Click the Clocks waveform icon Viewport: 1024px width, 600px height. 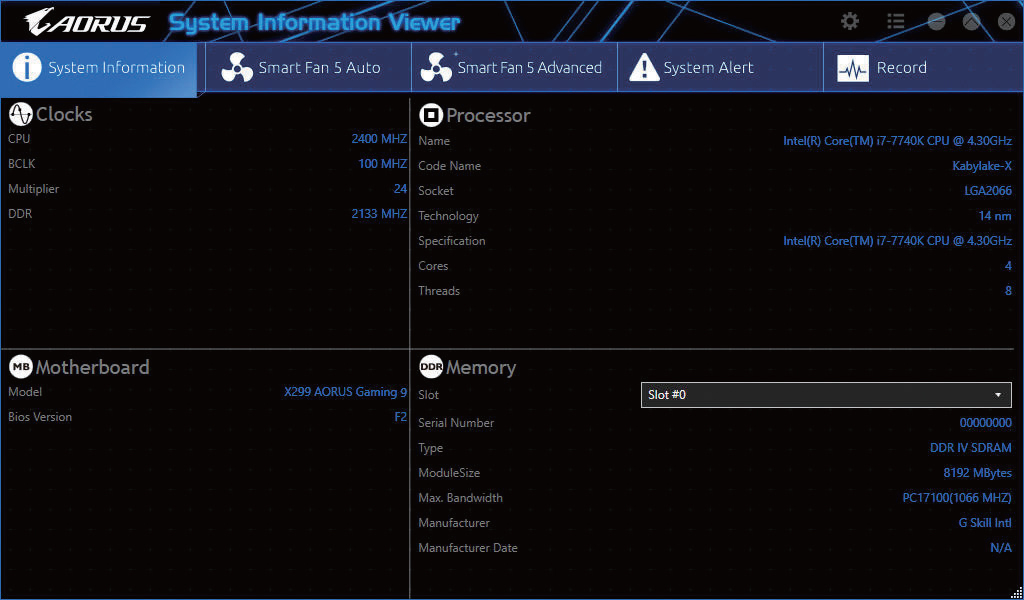click(21, 114)
